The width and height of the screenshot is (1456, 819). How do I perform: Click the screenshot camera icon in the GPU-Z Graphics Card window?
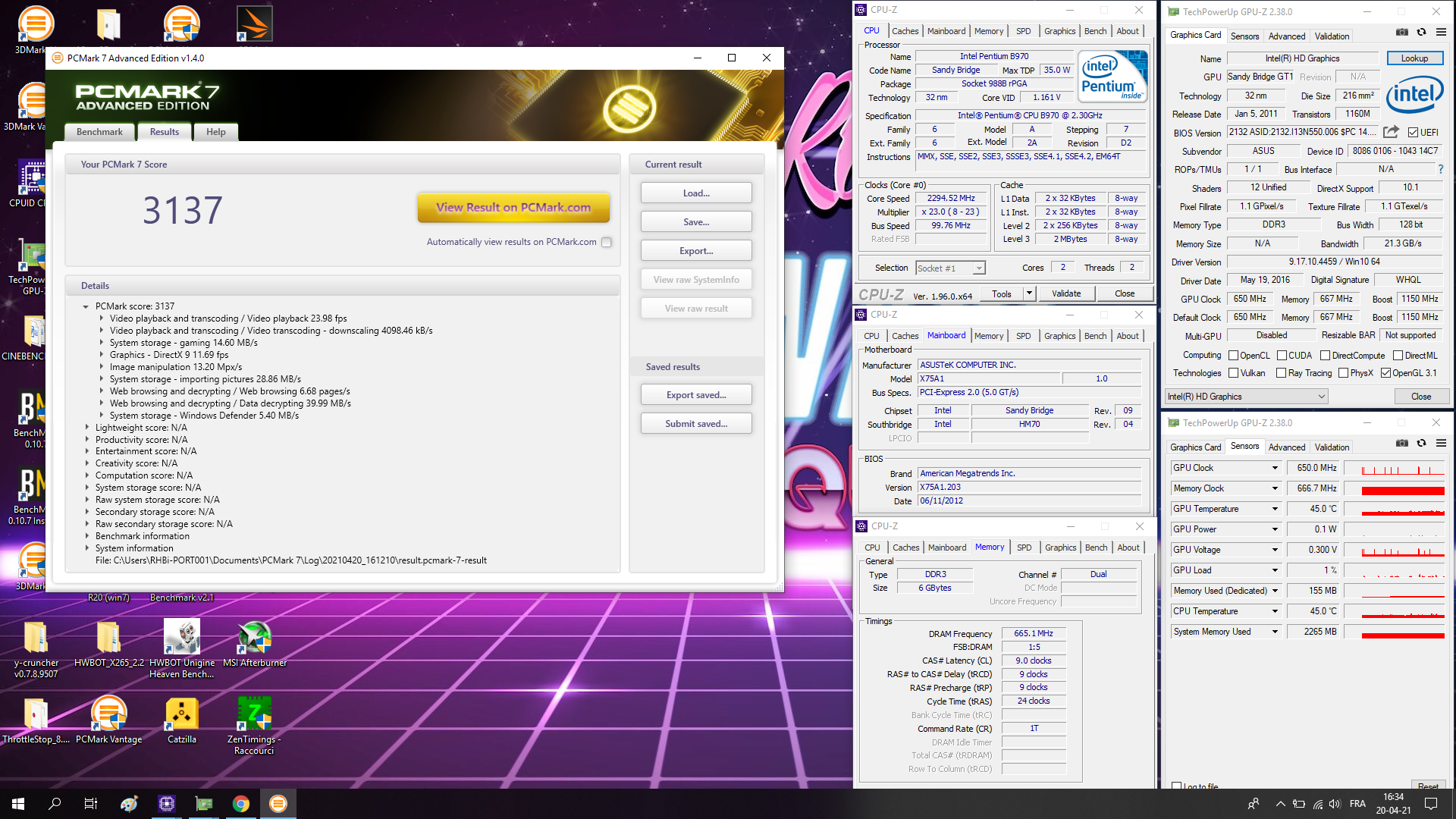(1402, 33)
